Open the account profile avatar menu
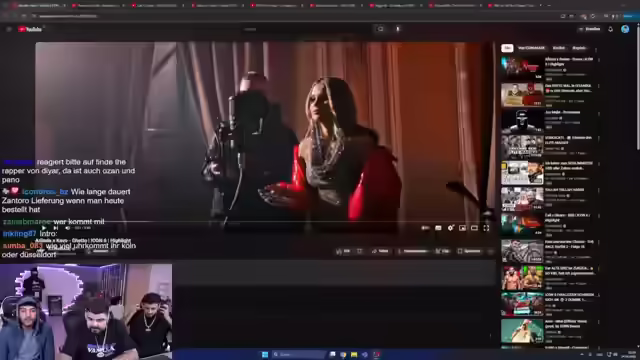This screenshot has width=640, height=360. 625,29
